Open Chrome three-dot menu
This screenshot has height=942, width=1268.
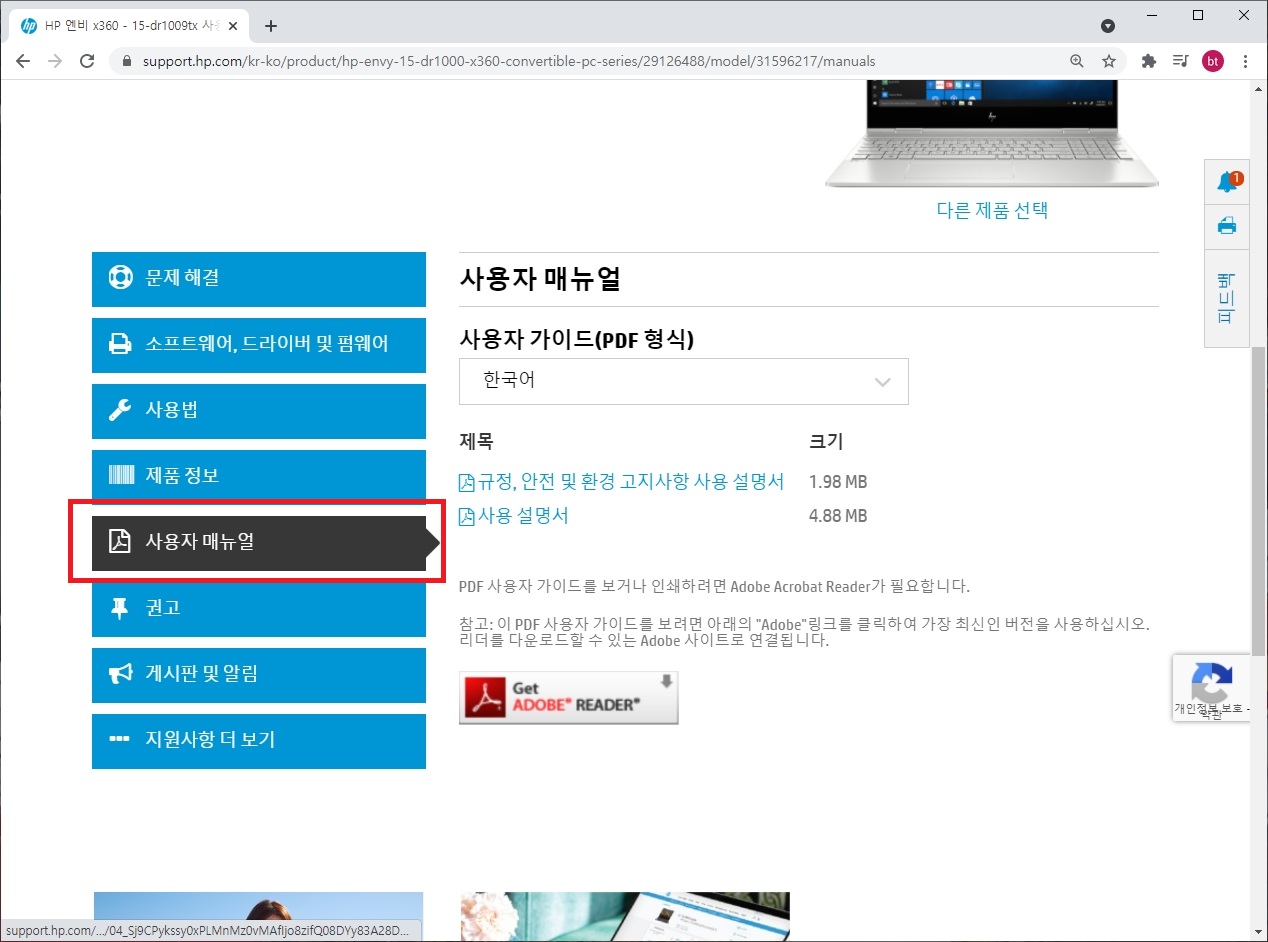(x=1246, y=61)
